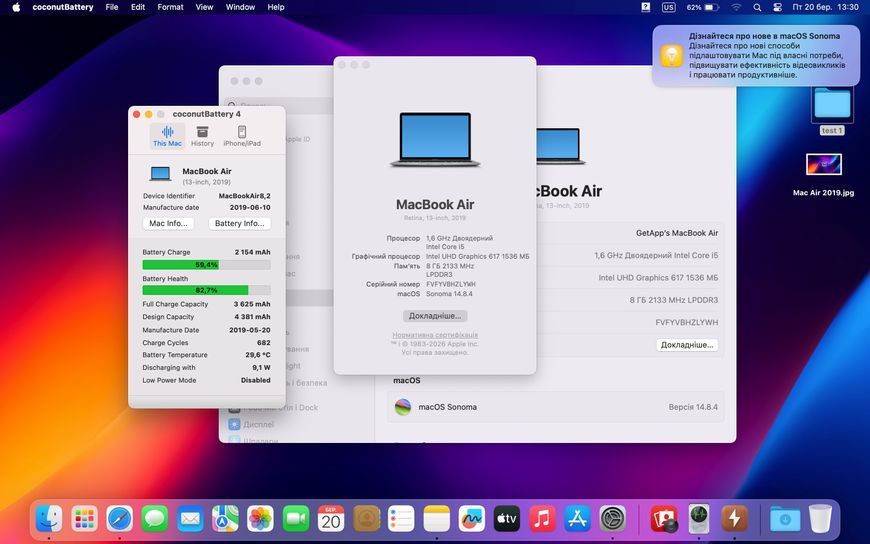Select the Charge Cycles value 682
The width and height of the screenshot is (870, 544).
coord(264,342)
